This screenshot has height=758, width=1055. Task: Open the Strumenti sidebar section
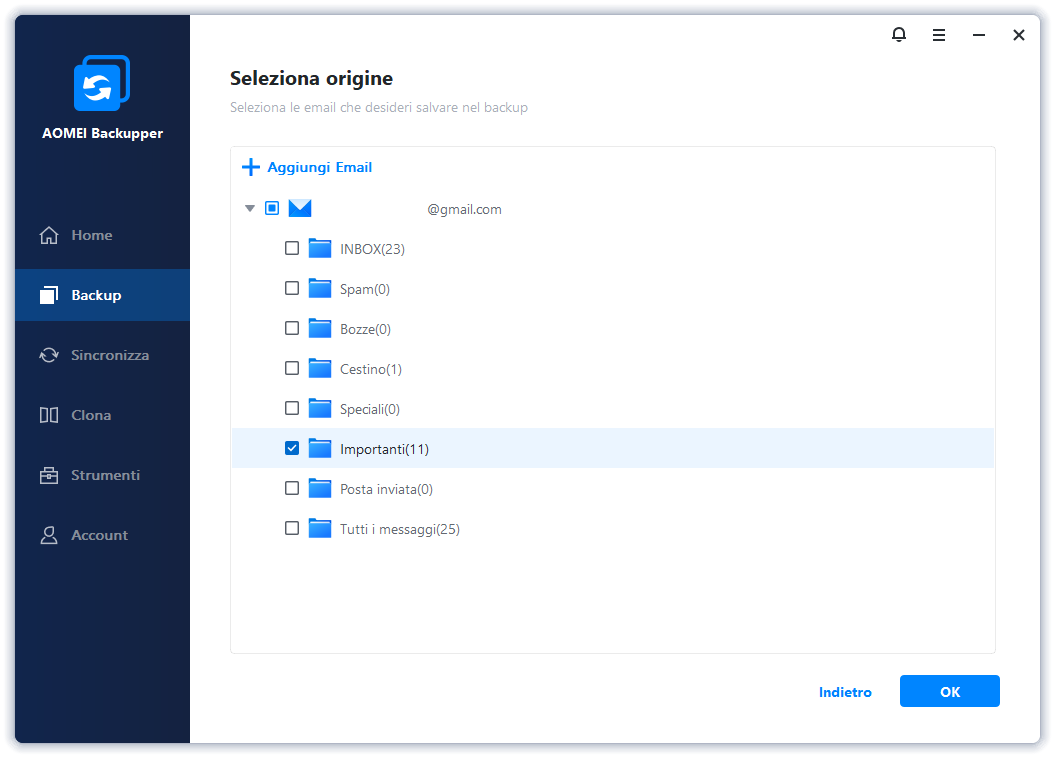104,475
